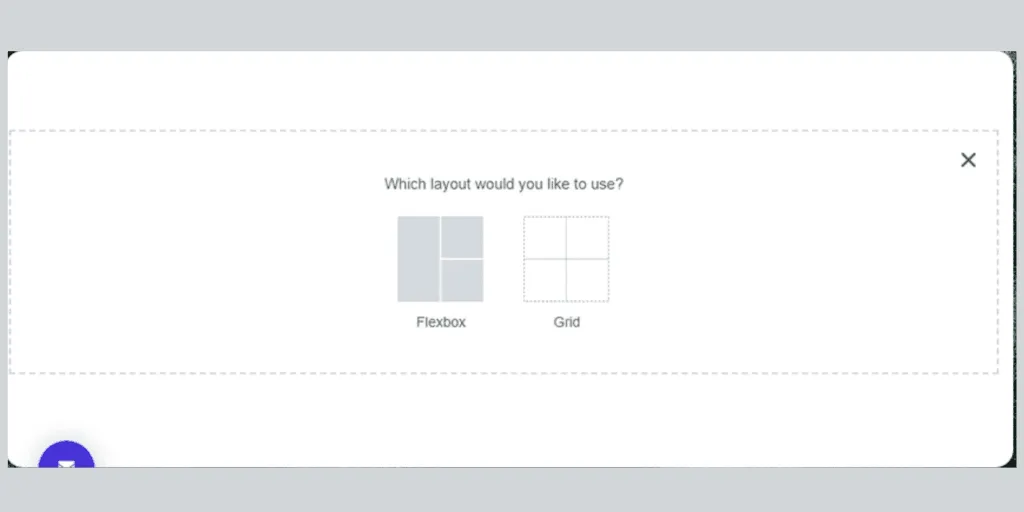Click the tall left column of Flexbox icon
The width and height of the screenshot is (1024, 512).
click(x=419, y=259)
